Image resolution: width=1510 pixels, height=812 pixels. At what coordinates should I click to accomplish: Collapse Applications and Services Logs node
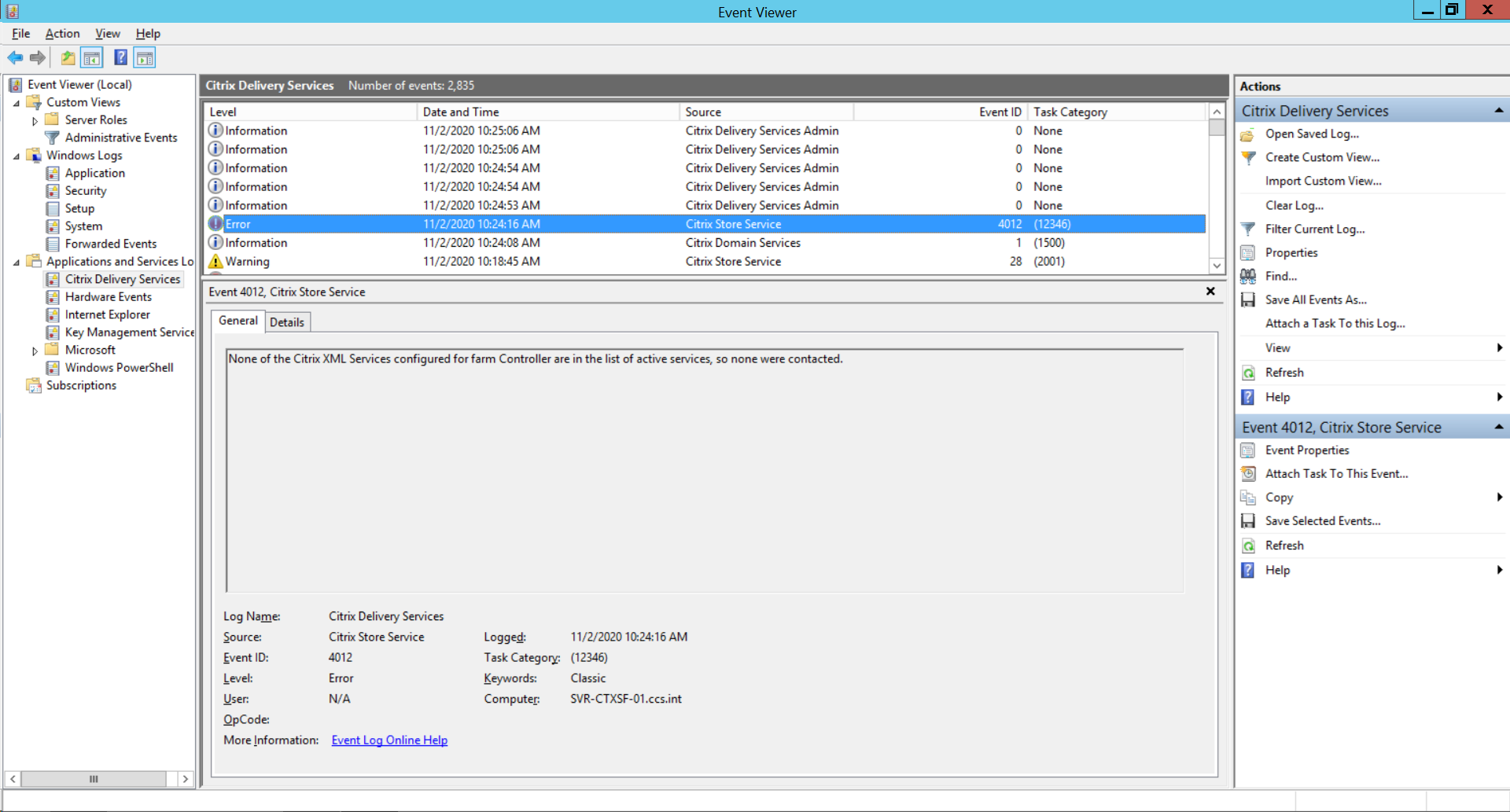pyautogui.click(x=17, y=263)
